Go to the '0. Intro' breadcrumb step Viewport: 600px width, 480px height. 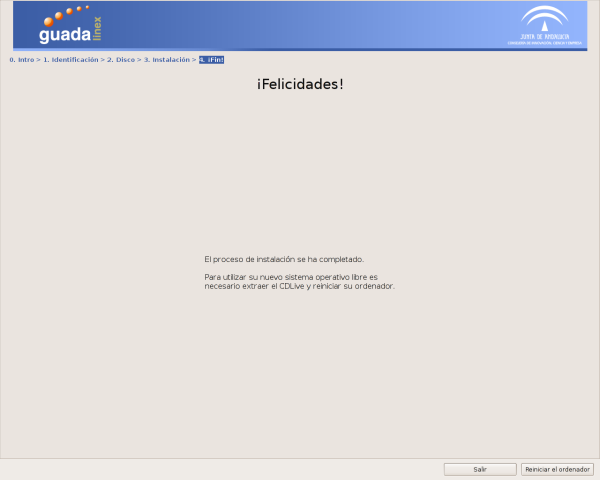[21, 60]
